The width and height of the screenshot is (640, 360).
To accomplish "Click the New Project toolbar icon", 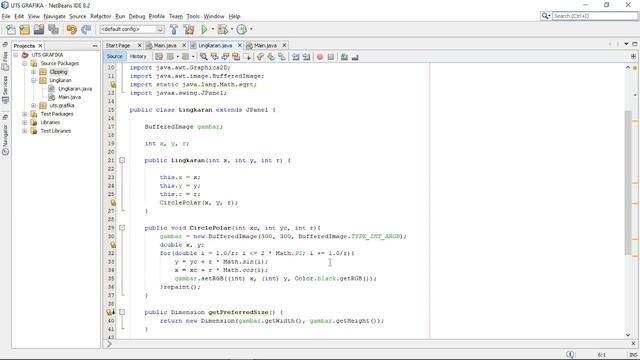I will point(25,29).
